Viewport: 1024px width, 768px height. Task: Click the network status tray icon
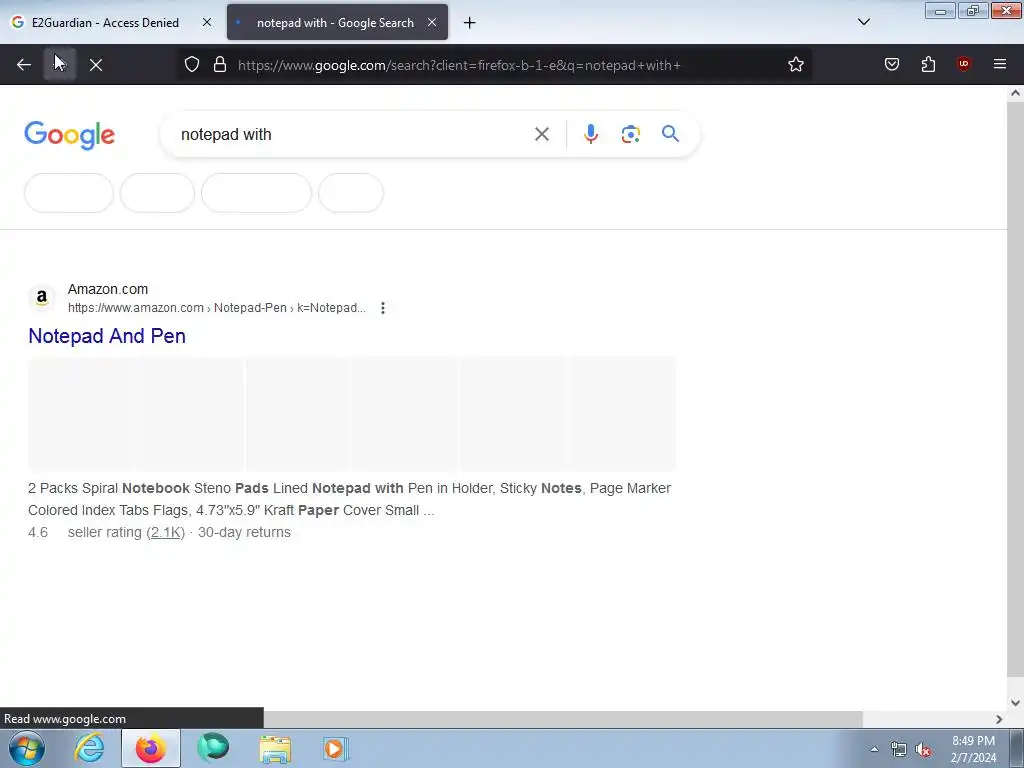click(899, 749)
